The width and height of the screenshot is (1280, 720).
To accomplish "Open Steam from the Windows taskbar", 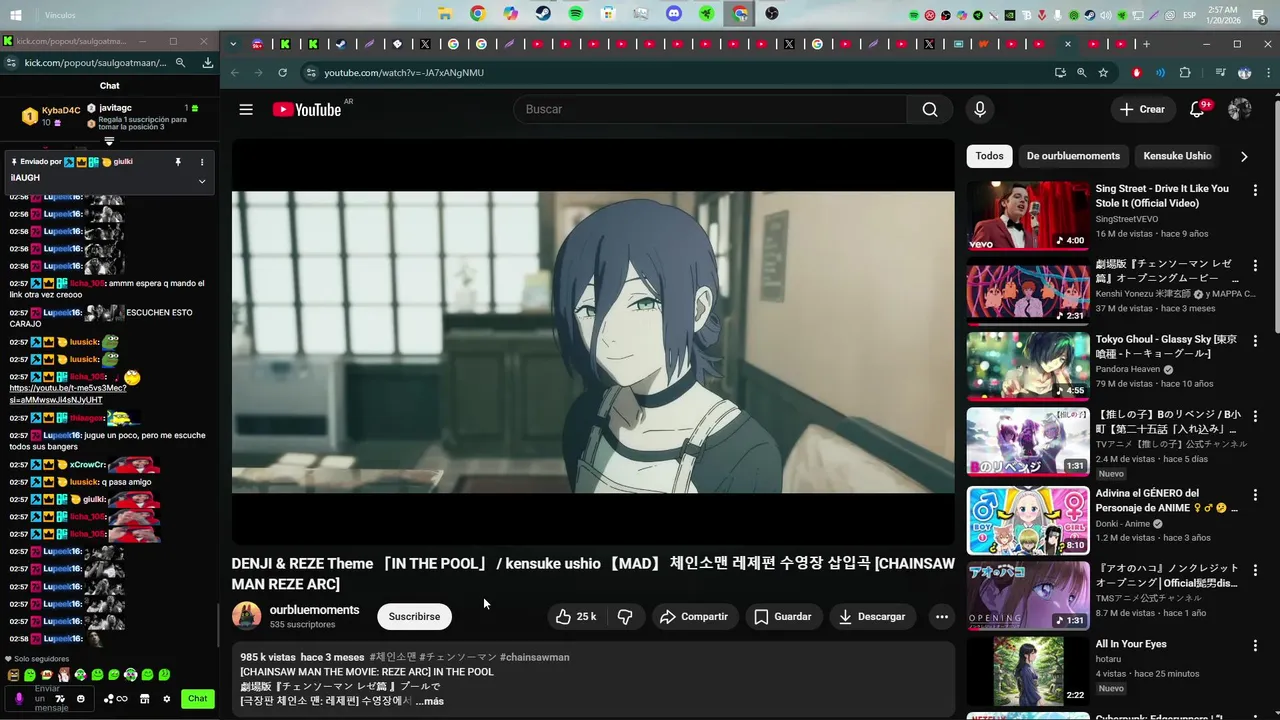I will [x=543, y=14].
